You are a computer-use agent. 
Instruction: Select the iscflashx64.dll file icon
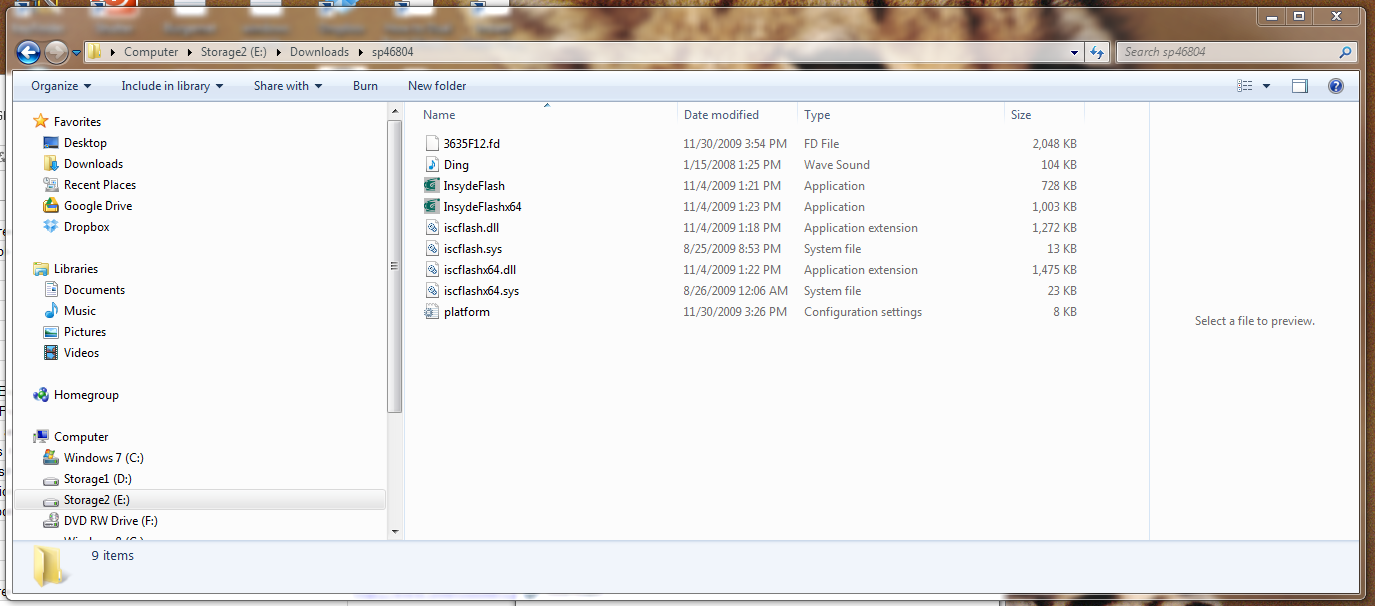pyautogui.click(x=432, y=270)
